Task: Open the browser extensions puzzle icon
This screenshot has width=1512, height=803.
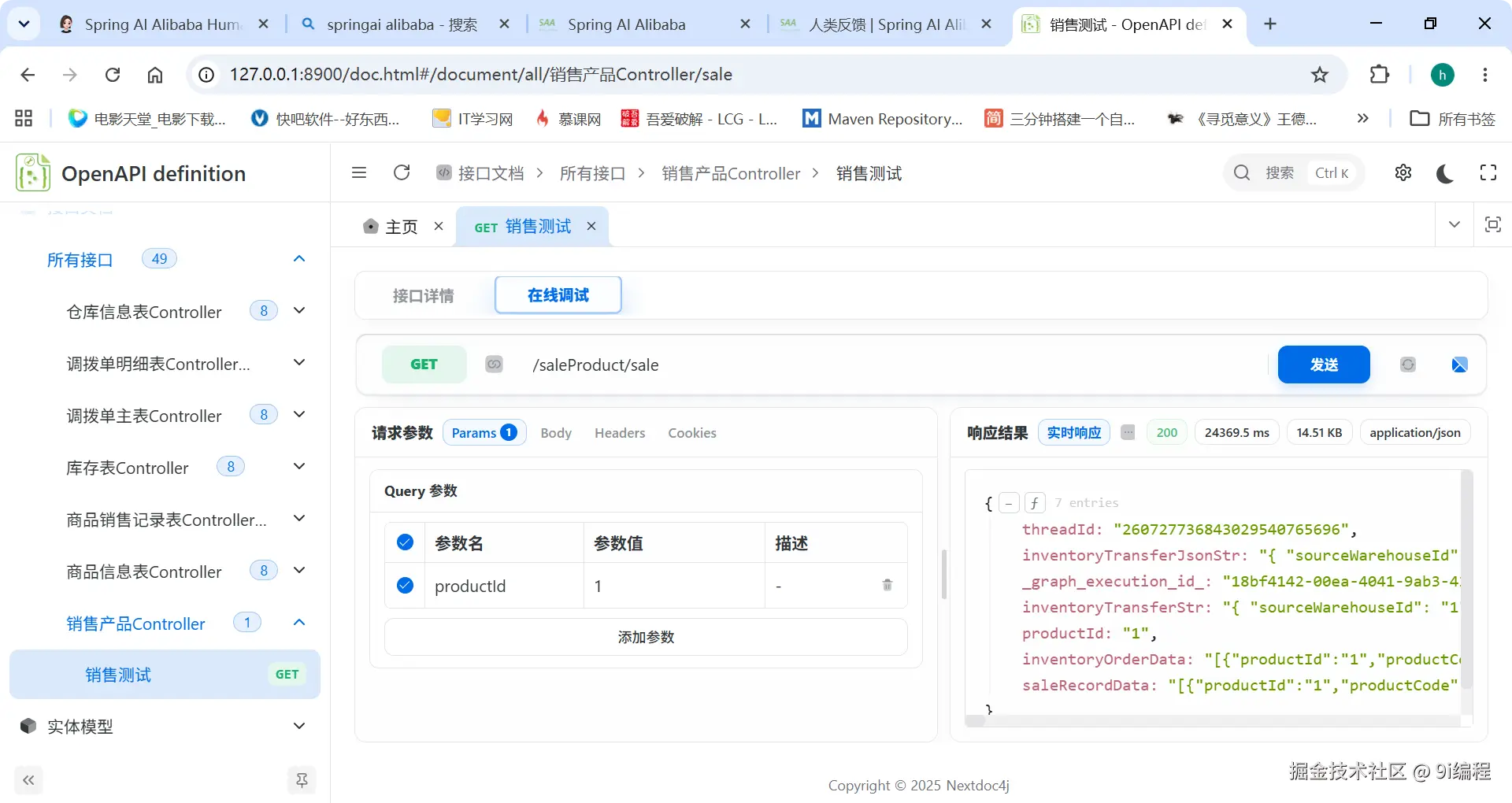Action: 1380,75
